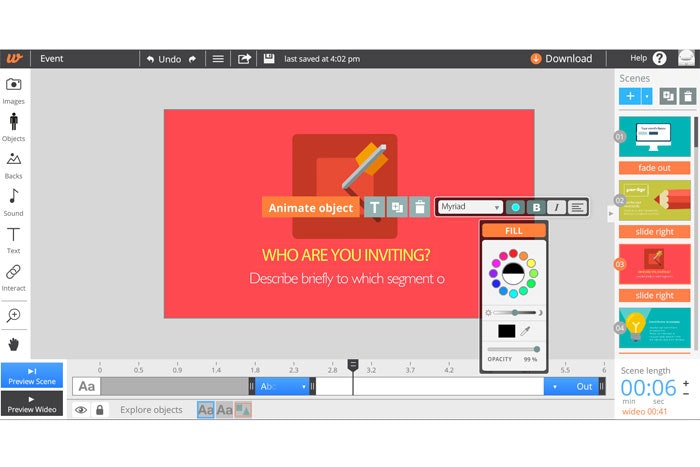Toggle bold text formatting
This screenshot has height=467, width=700.
point(536,207)
